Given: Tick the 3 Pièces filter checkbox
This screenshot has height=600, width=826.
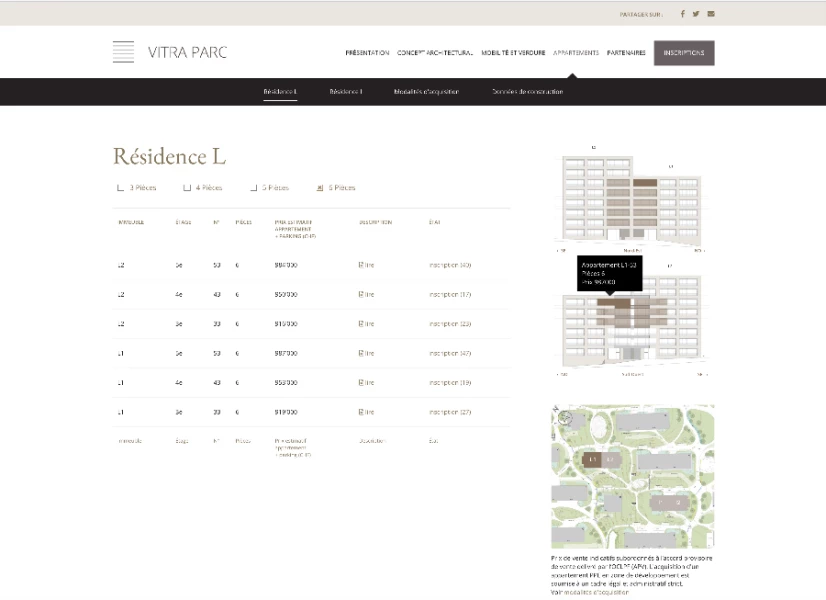Looking at the screenshot, I should [121, 188].
